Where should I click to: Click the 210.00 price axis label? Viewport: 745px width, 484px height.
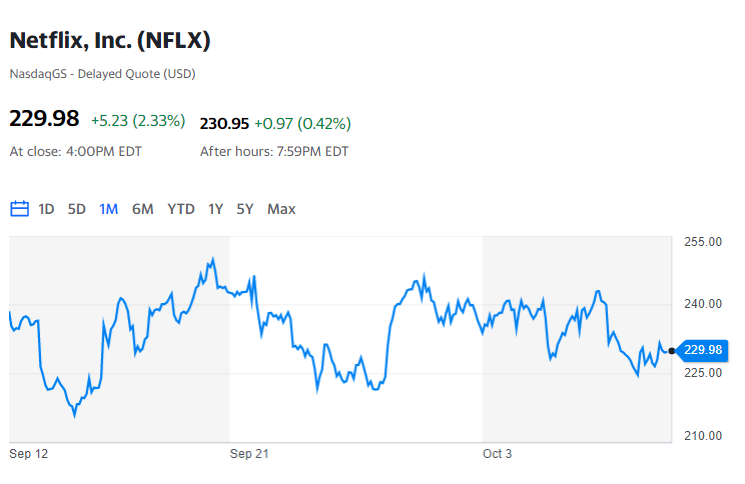(703, 436)
